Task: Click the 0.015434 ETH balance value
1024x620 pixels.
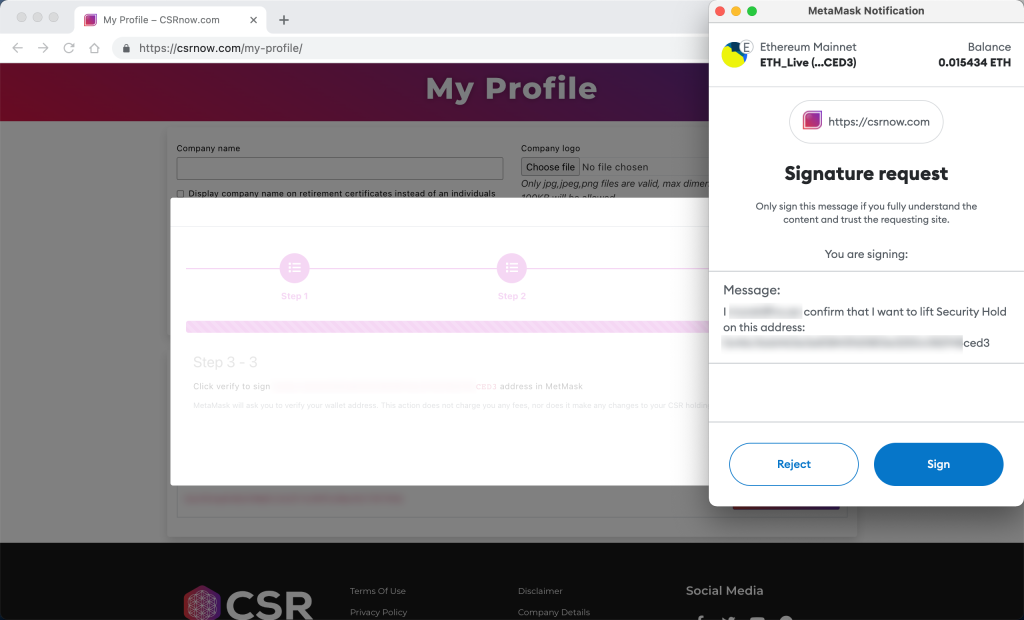Action: pos(974,63)
